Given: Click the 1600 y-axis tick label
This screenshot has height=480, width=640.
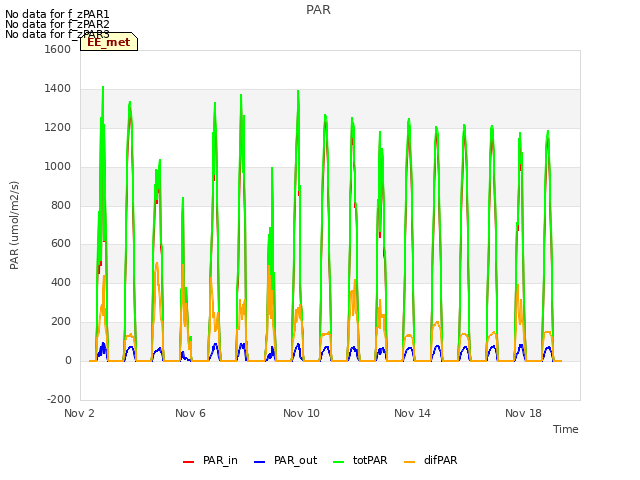Looking at the screenshot, I should pyautogui.click(x=58, y=49).
